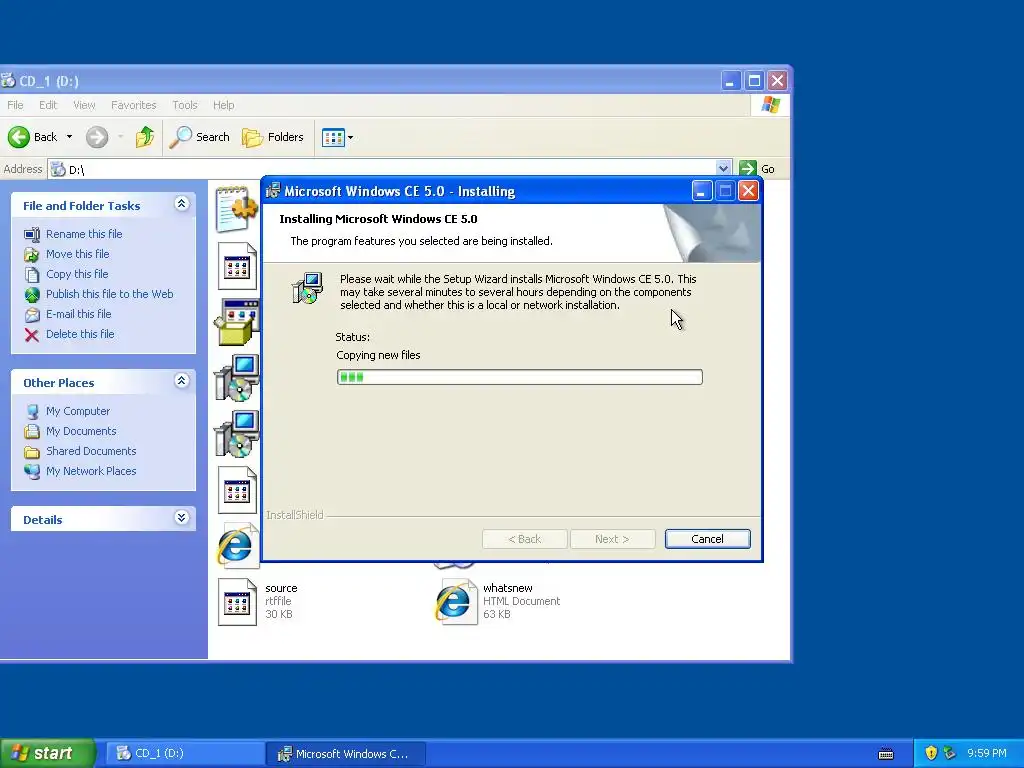Viewport: 1024px width, 768px height.
Task: Click the keyboard tray icon
Action: [x=886, y=754]
